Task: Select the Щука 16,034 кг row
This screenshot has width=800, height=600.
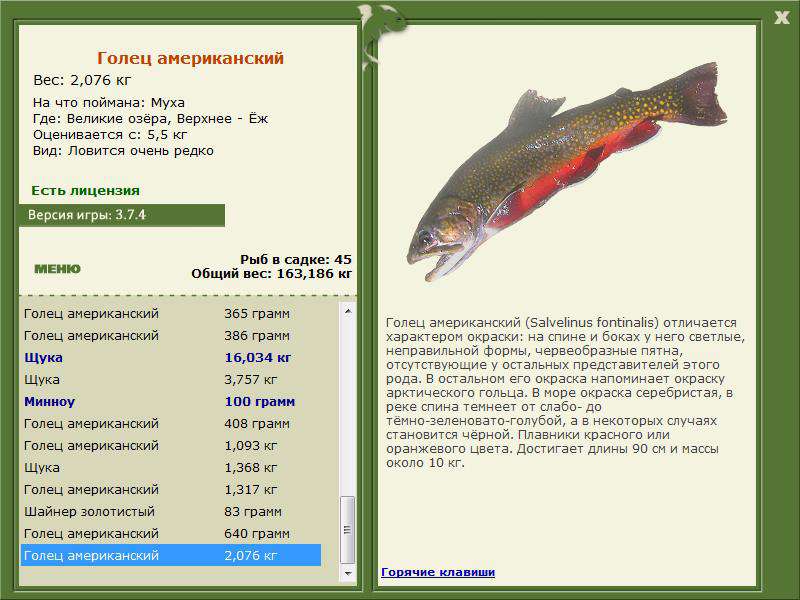Action: (x=171, y=357)
